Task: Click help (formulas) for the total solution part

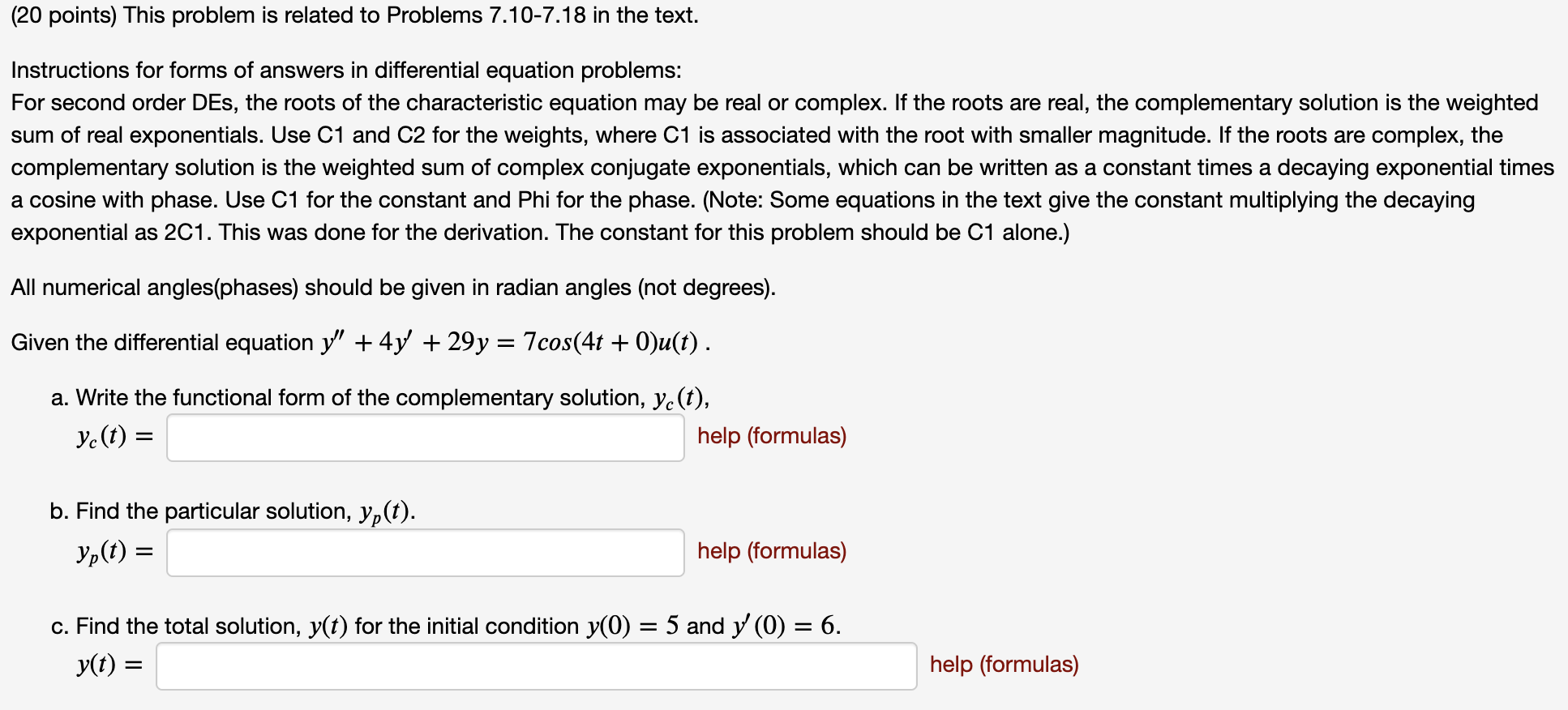Action: tap(1004, 665)
